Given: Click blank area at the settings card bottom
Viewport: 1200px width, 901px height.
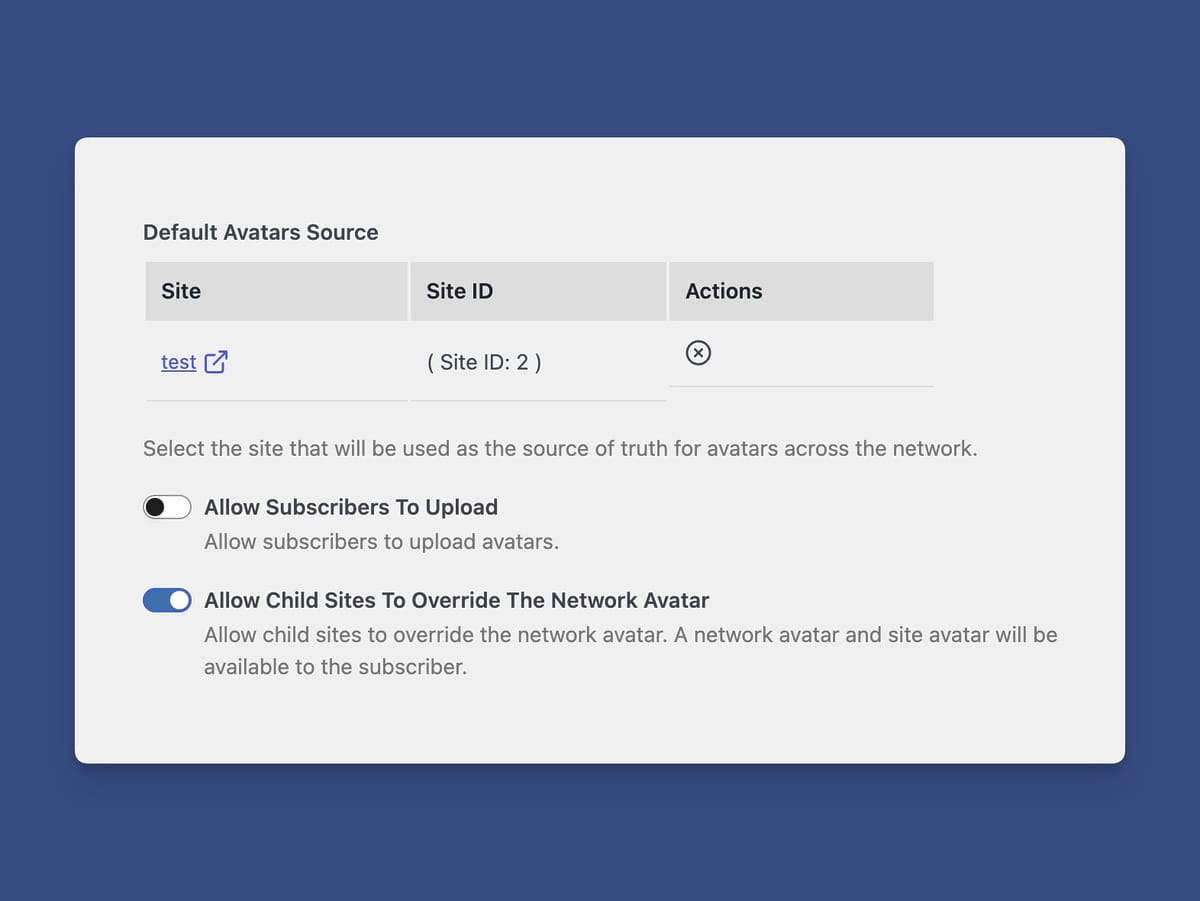Looking at the screenshot, I should (600, 725).
